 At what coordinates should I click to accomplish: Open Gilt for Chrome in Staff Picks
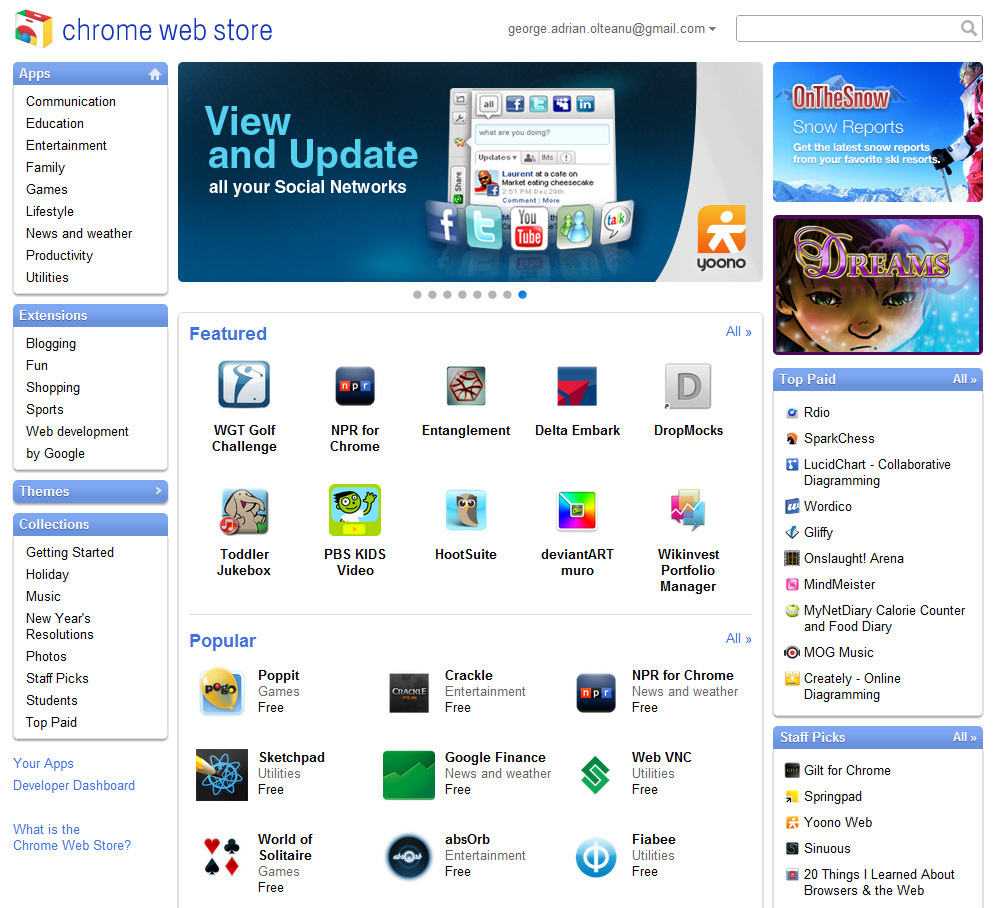(x=847, y=771)
